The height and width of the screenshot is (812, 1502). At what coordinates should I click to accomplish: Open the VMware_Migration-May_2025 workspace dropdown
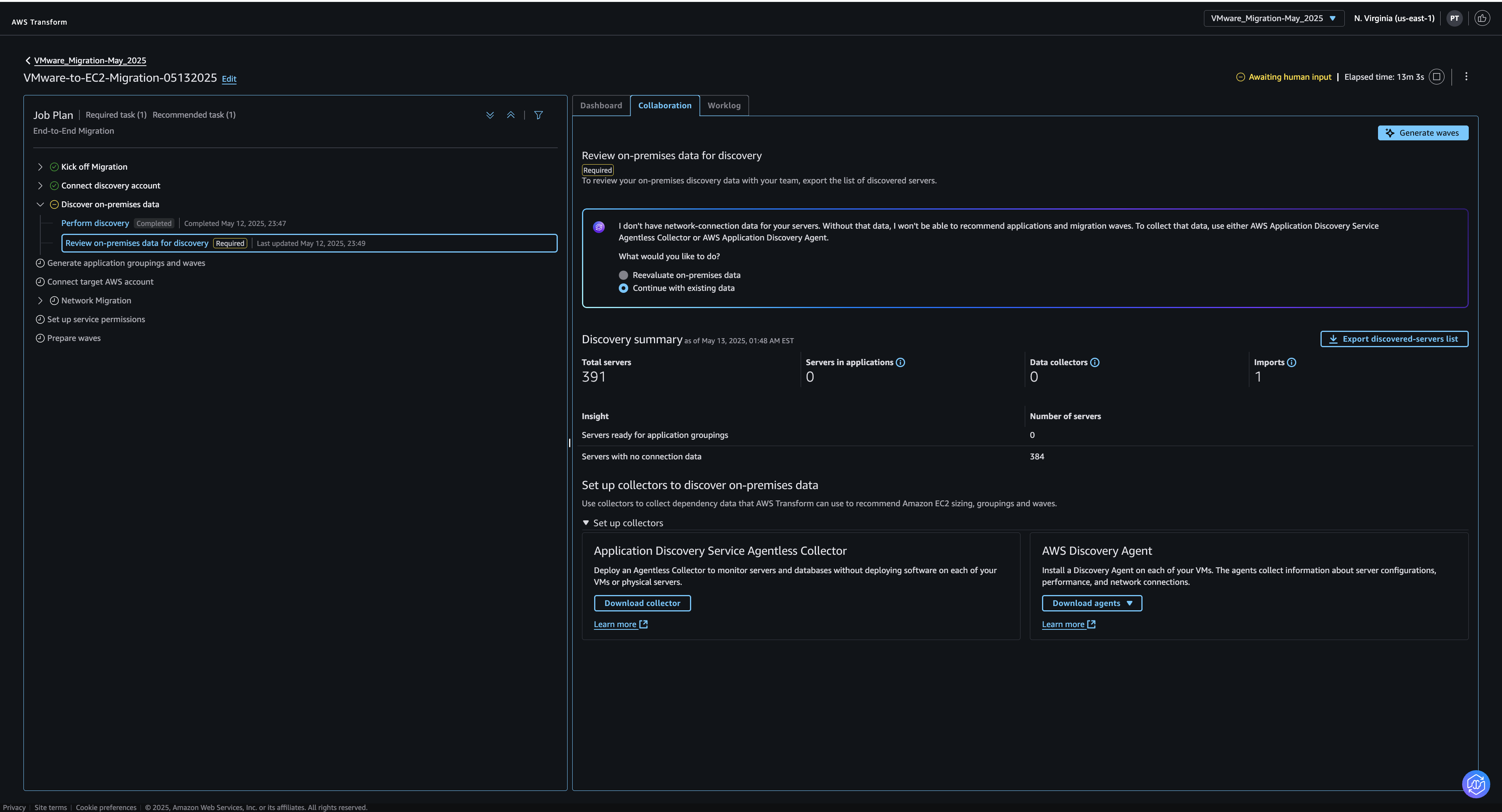pos(1274,19)
